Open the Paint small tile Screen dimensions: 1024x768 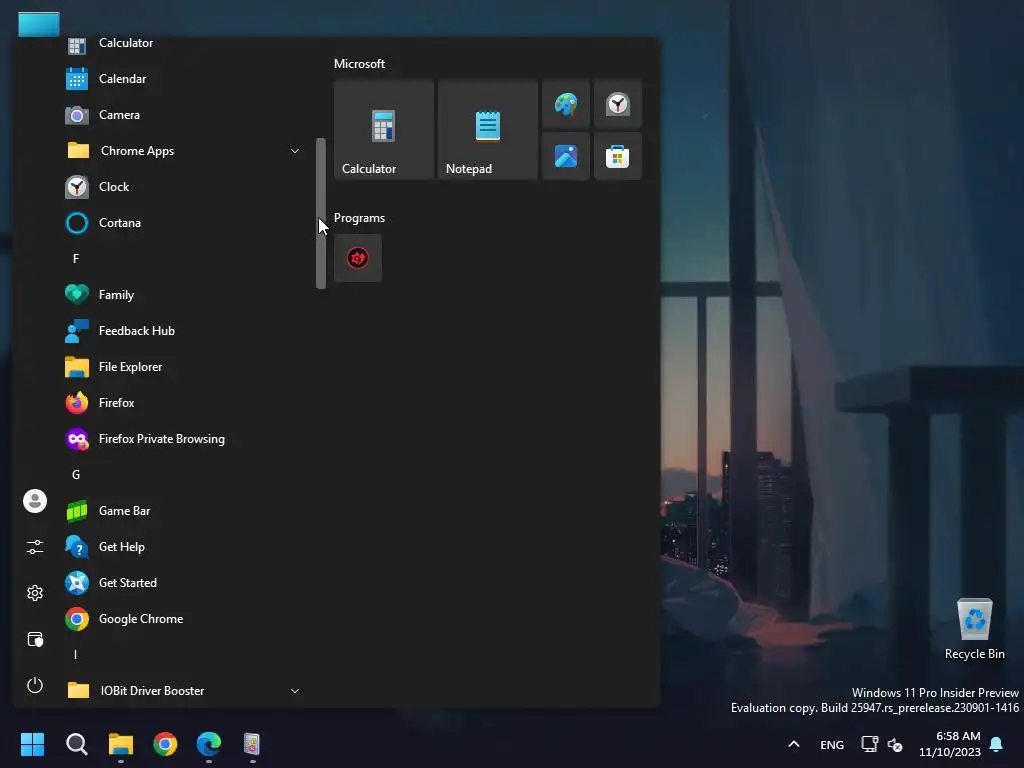pyautogui.click(x=566, y=104)
